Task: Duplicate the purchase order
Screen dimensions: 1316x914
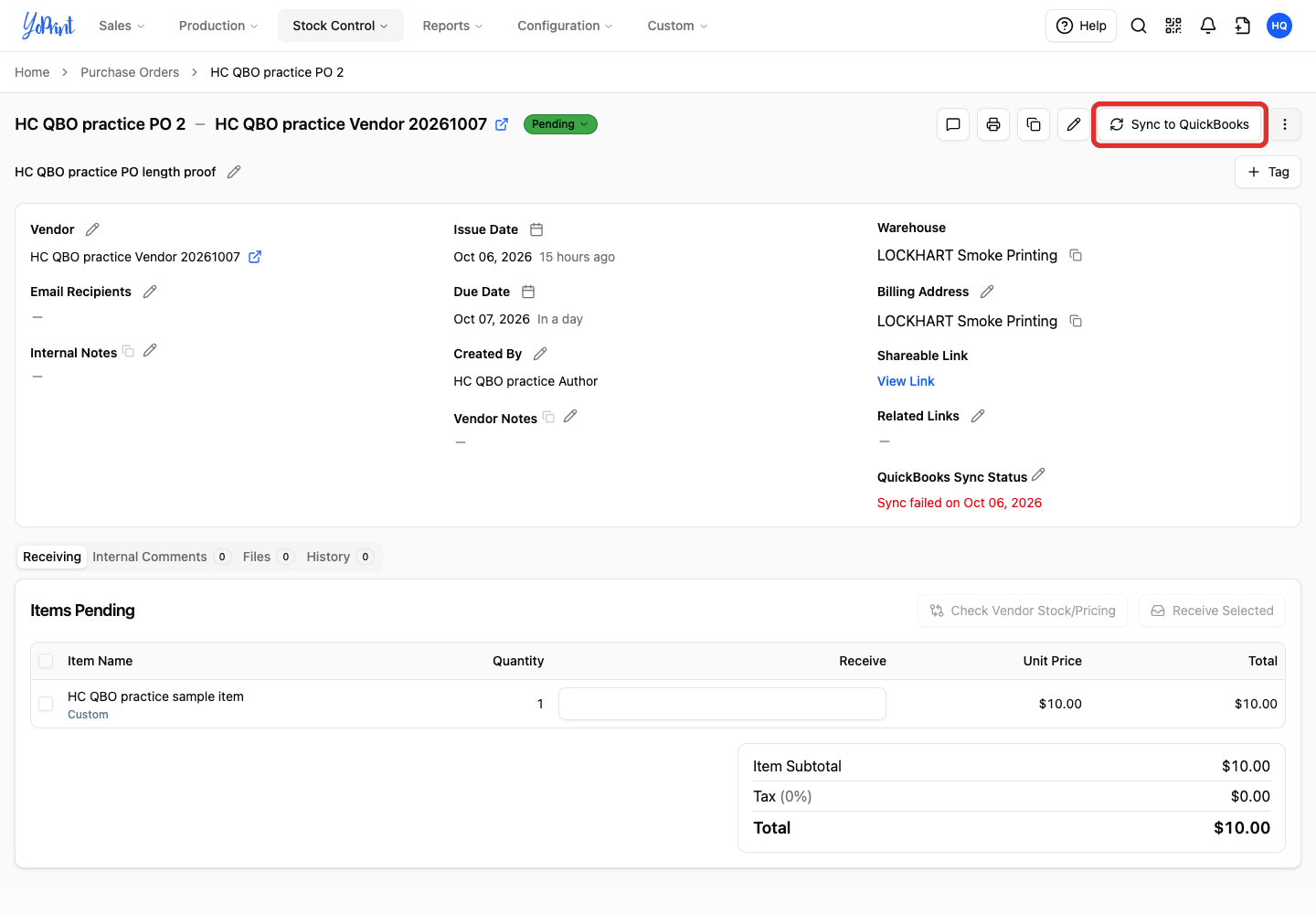Action: [1034, 124]
